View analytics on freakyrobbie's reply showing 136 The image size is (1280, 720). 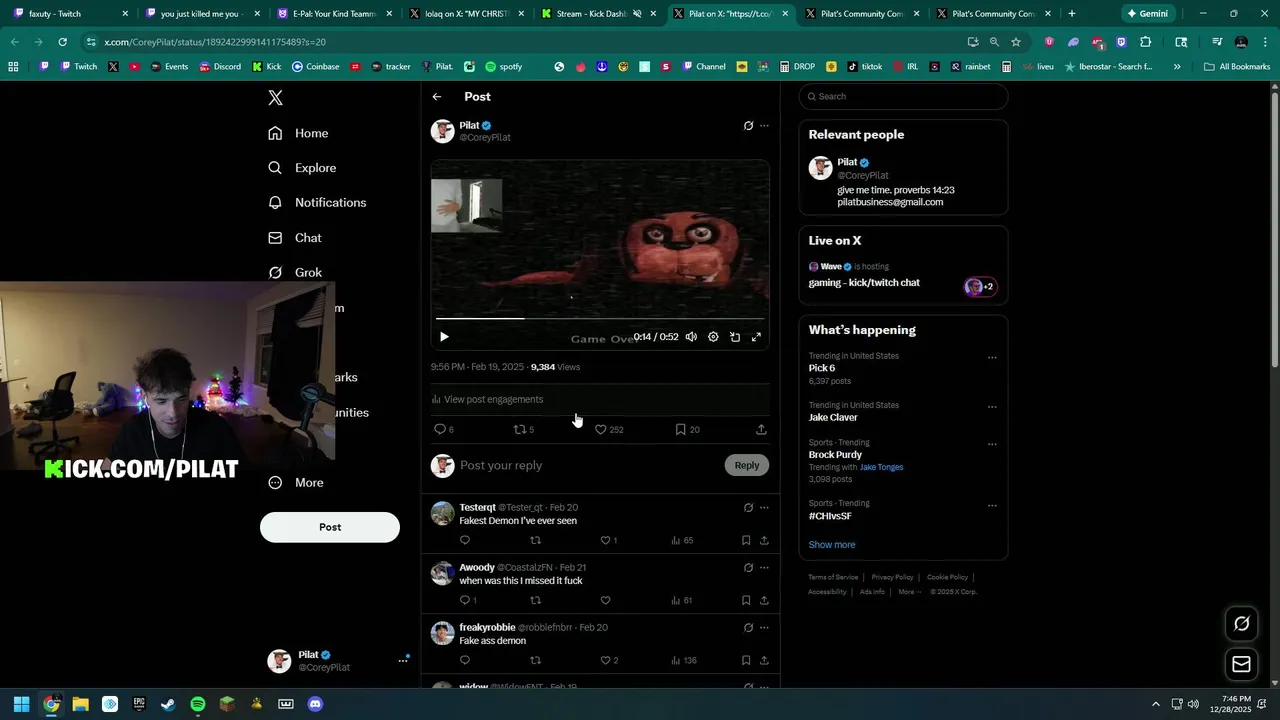[x=684, y=660]
